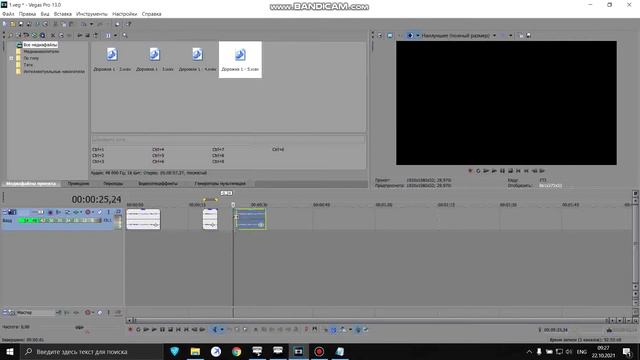Click the horizontal timeline scrollbar
The width and height of the screenshot is (640, 360).
370,320
